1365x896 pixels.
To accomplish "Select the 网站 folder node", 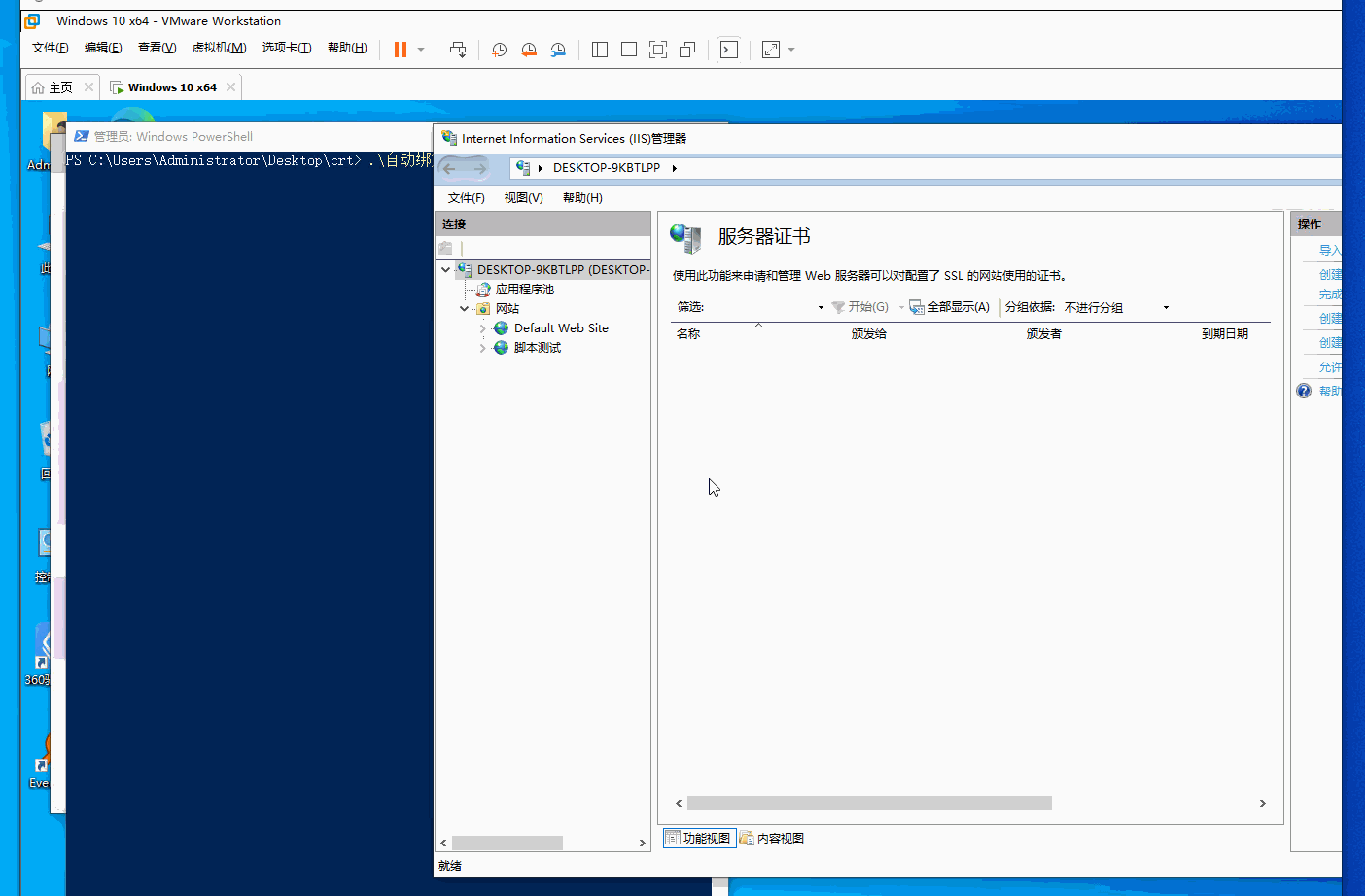I will click(x=507, y=309).
